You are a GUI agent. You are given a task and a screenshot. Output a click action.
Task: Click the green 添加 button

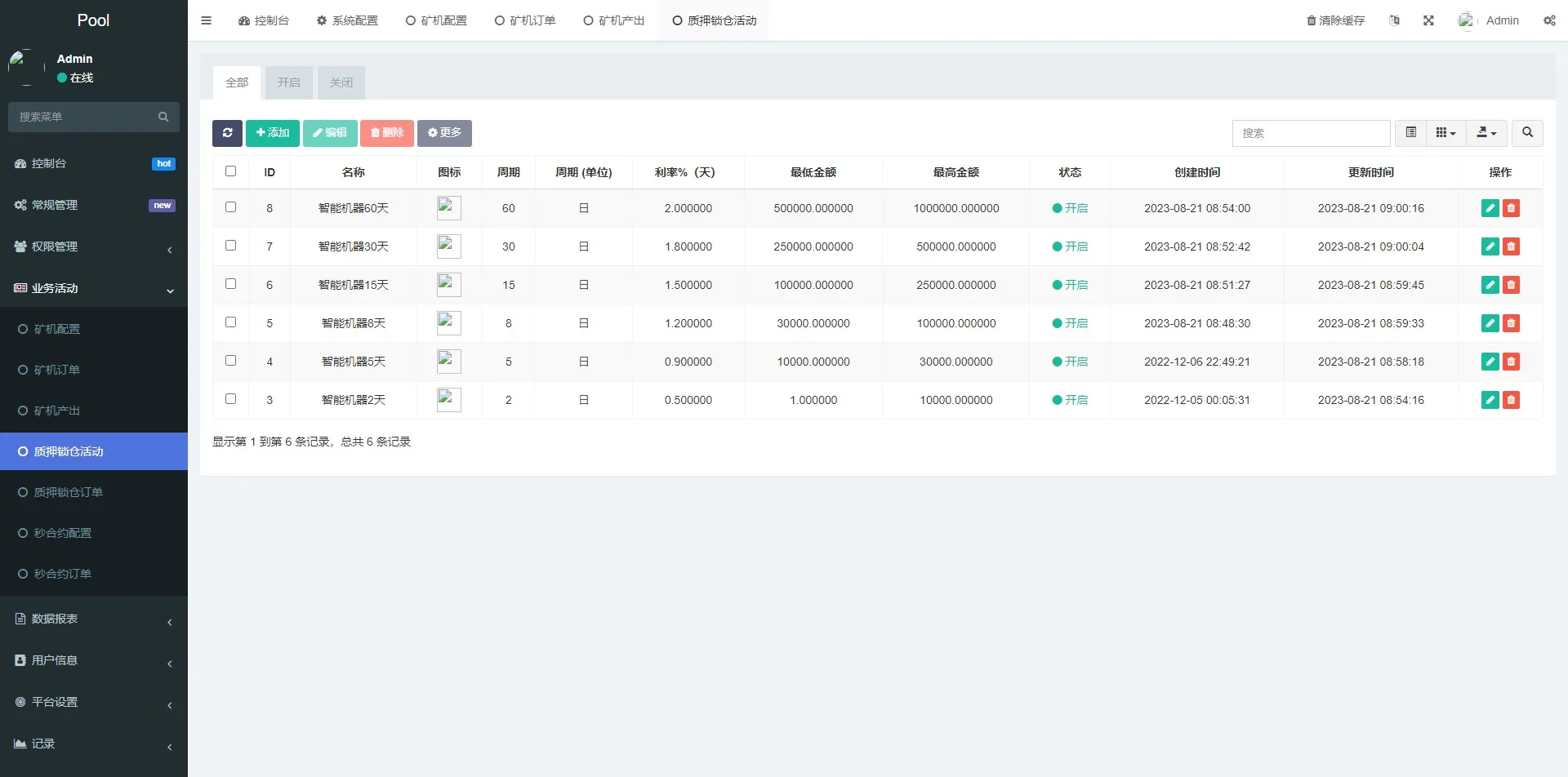(273, 133)
